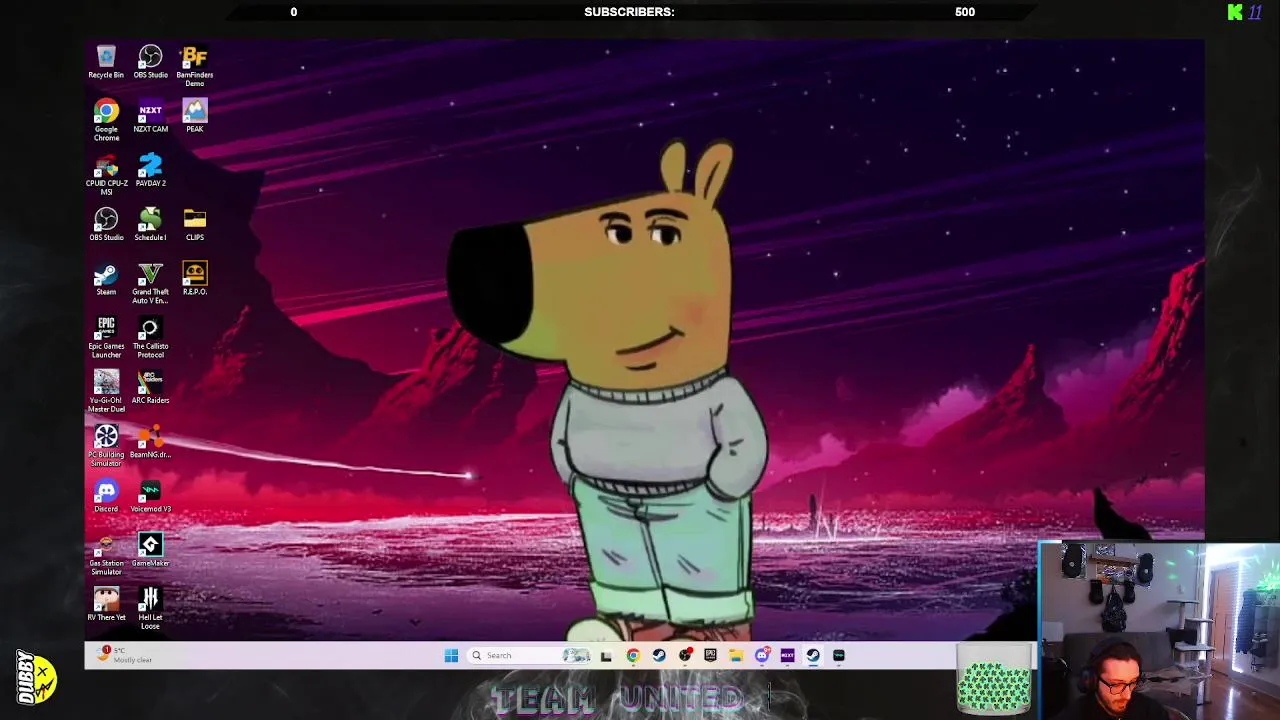Launch the R.E.P.O. game shortcut
Viewport: 1280px width, 720px height.
click(194, 279)
